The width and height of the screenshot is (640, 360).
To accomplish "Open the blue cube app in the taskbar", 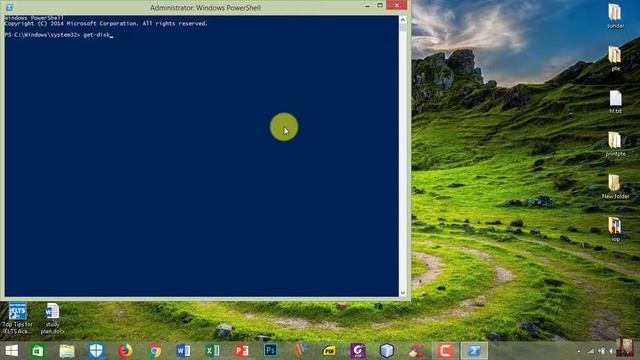I will click(x=387, y=351).
